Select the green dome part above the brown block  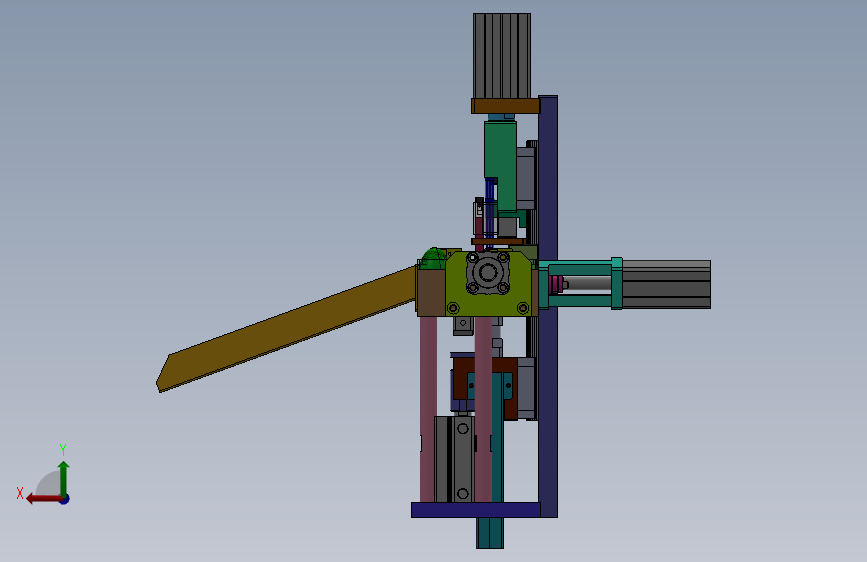tap(434, 258)
